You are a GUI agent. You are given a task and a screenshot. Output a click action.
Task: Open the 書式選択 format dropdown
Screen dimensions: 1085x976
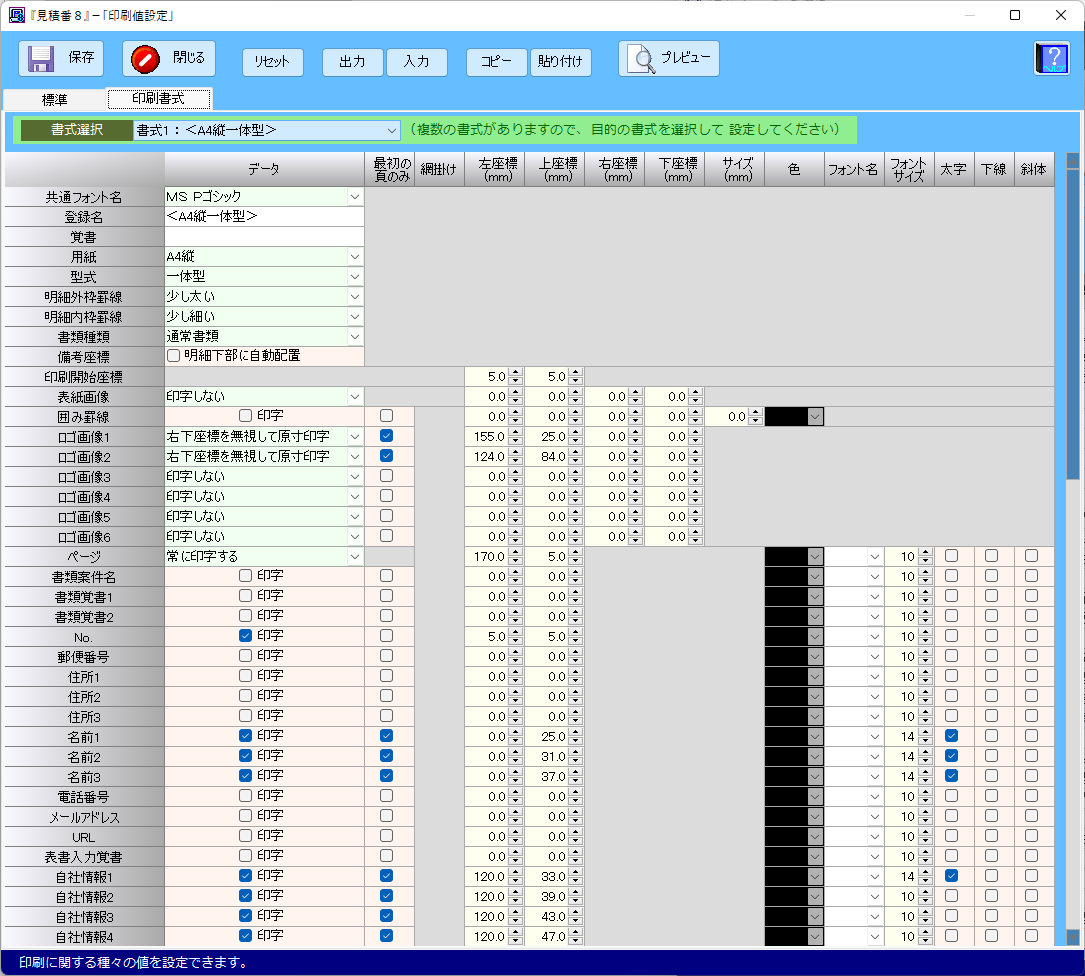tap(266, 130)
